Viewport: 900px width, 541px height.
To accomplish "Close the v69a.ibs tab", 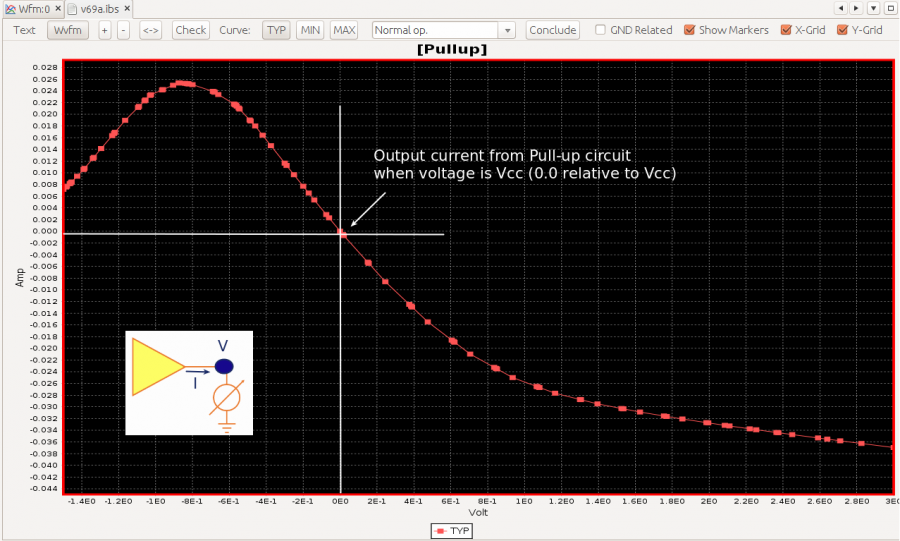I will [x=128, y=8].
